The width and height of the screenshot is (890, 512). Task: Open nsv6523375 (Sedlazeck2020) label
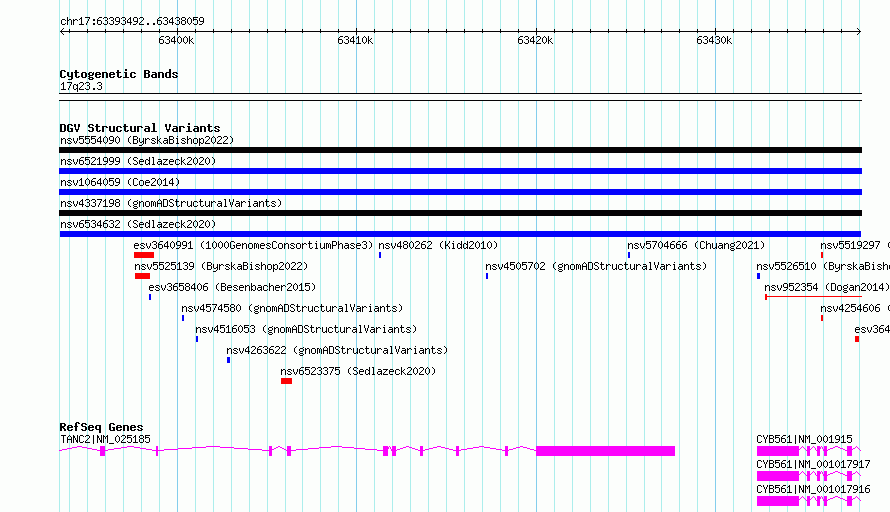coord(358,371)
